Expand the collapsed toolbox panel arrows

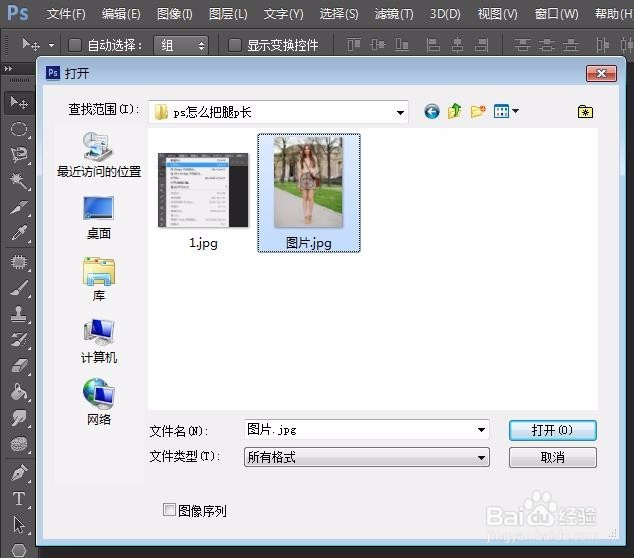[8, 69]
